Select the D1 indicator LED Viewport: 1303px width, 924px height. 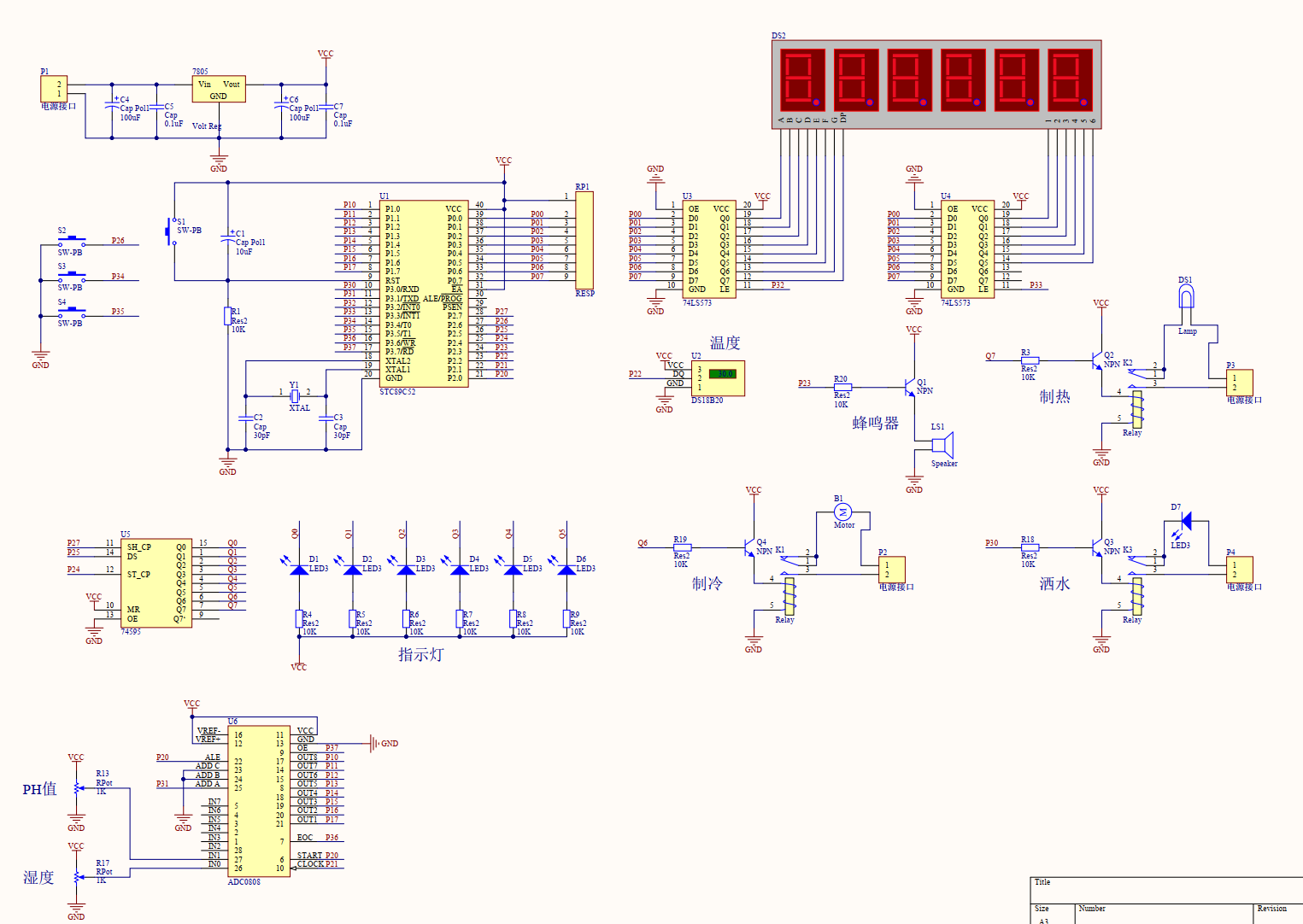pos(299,569)
